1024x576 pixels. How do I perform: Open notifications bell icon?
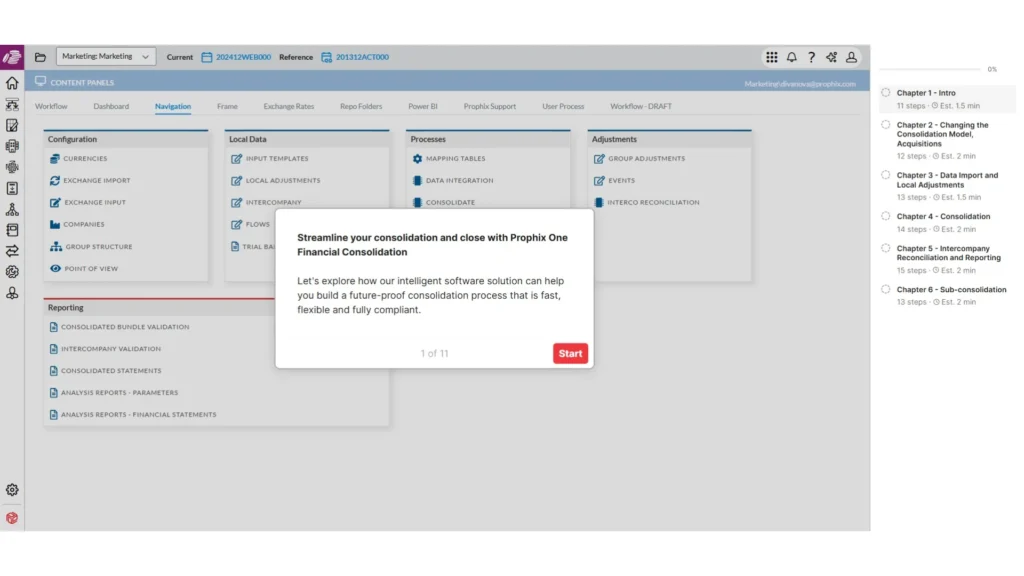(792, 57)
